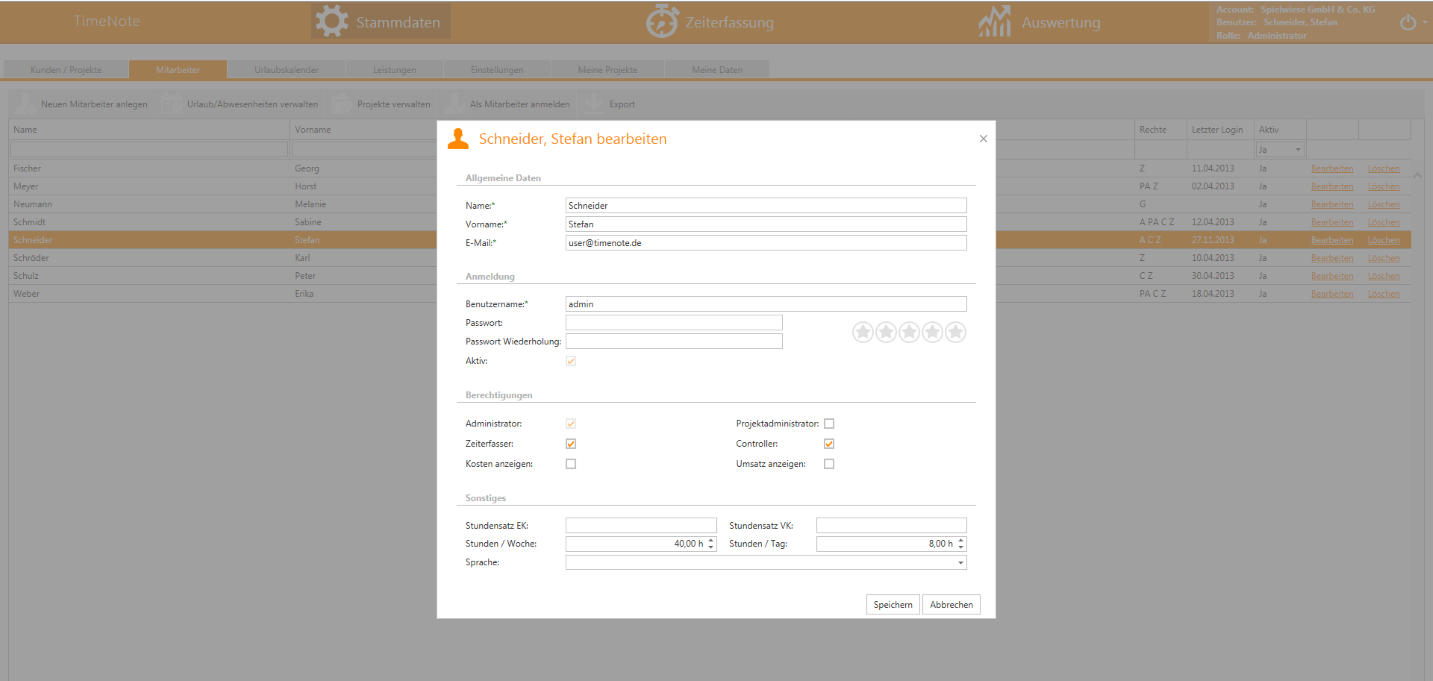Click the Export toolbar icon
Image resolution: width=1433 pixels, height=681 pixels.
pyautogui.click(x=593, y=103)
